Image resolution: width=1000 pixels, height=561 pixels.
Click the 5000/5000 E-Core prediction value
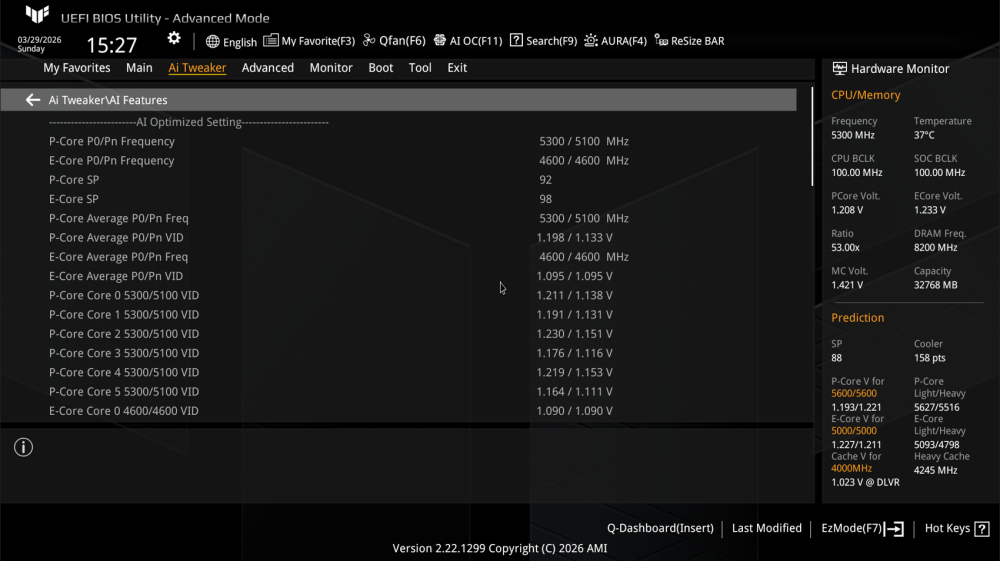pyautogui.click(x=853, y=431)
